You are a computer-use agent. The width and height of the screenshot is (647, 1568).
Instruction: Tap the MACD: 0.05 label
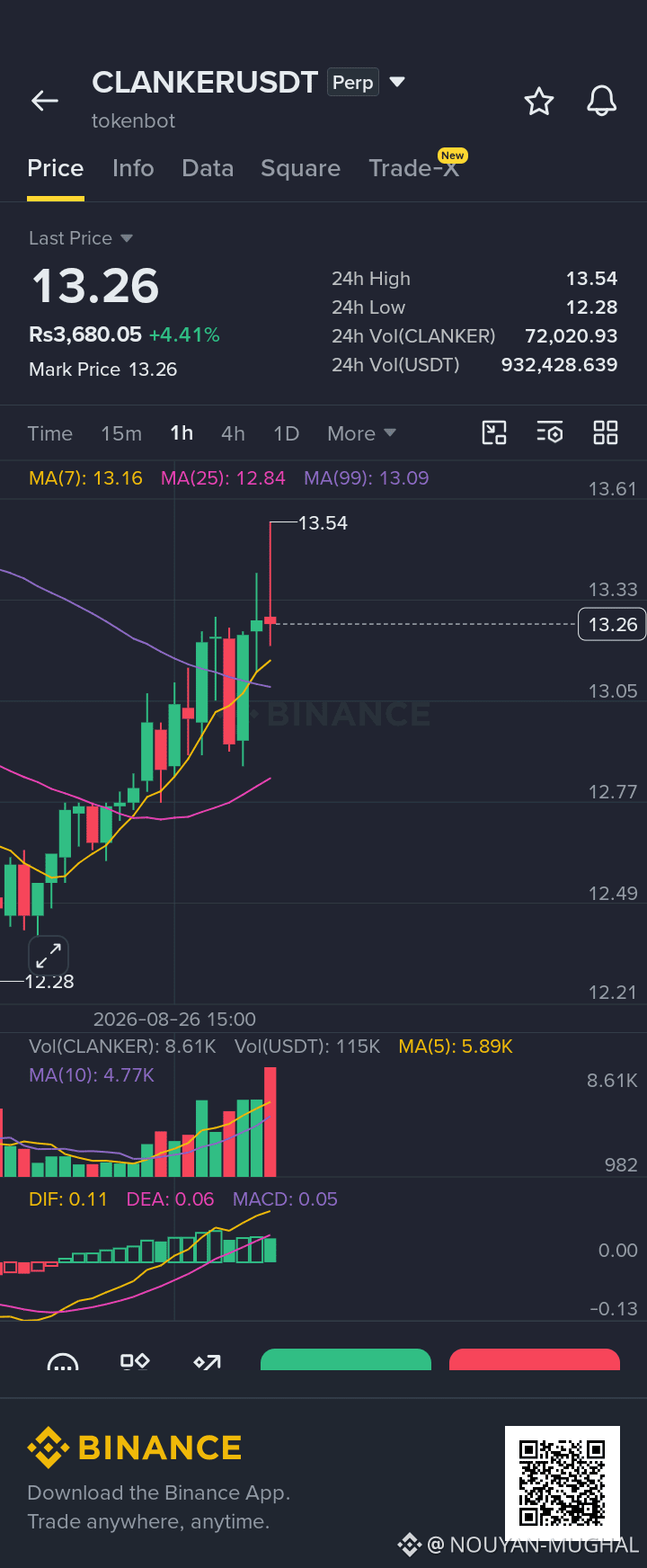(x=285, y=1199)
